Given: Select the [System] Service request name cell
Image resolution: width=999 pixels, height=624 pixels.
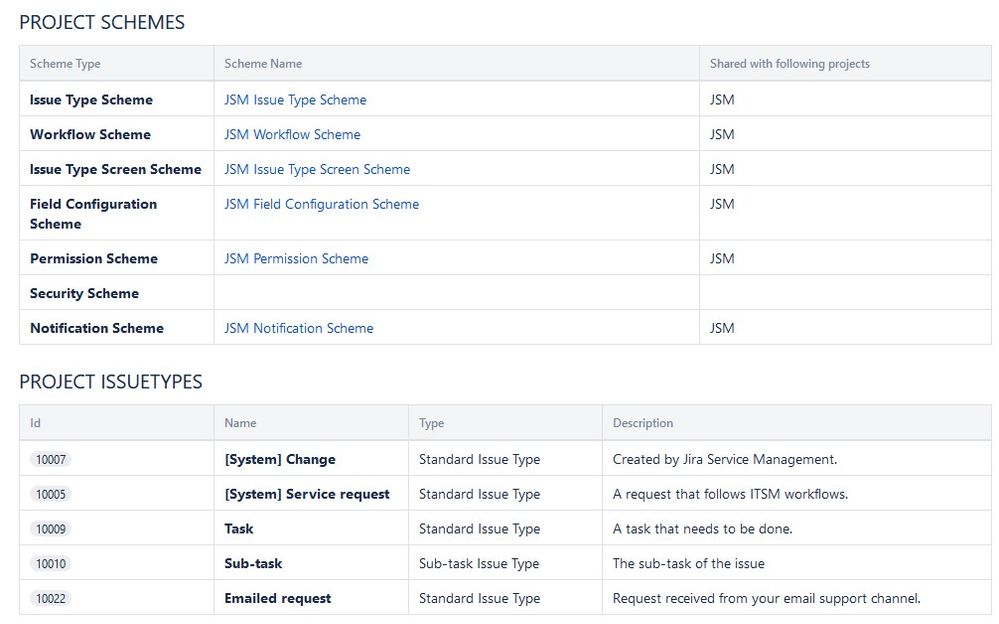Looking at the screenshot, I should pos(307,494).
